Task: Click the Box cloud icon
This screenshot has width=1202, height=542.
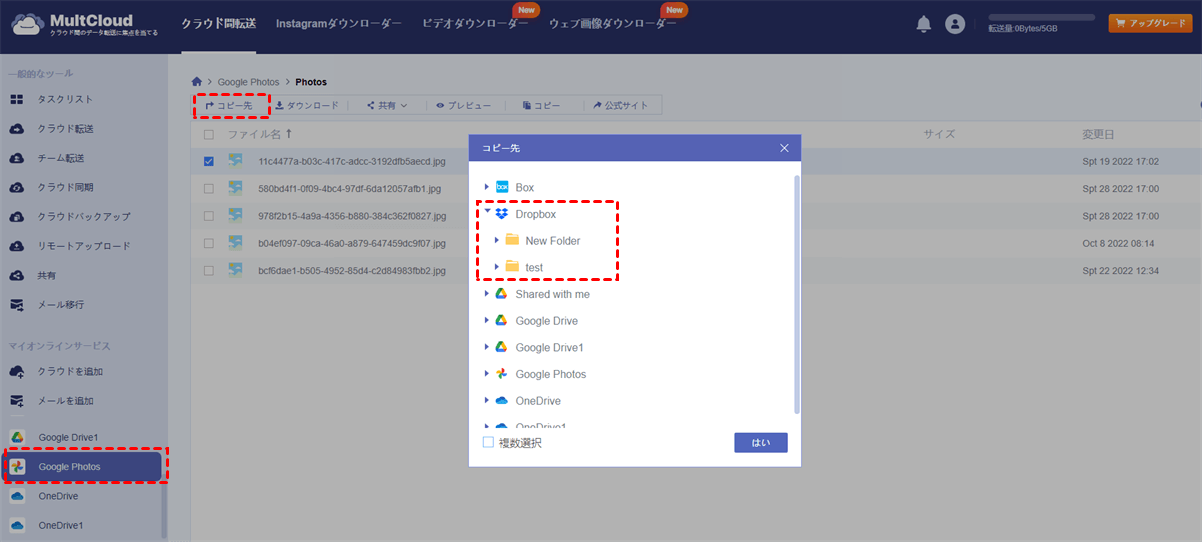Action: [x=502, y=187]
